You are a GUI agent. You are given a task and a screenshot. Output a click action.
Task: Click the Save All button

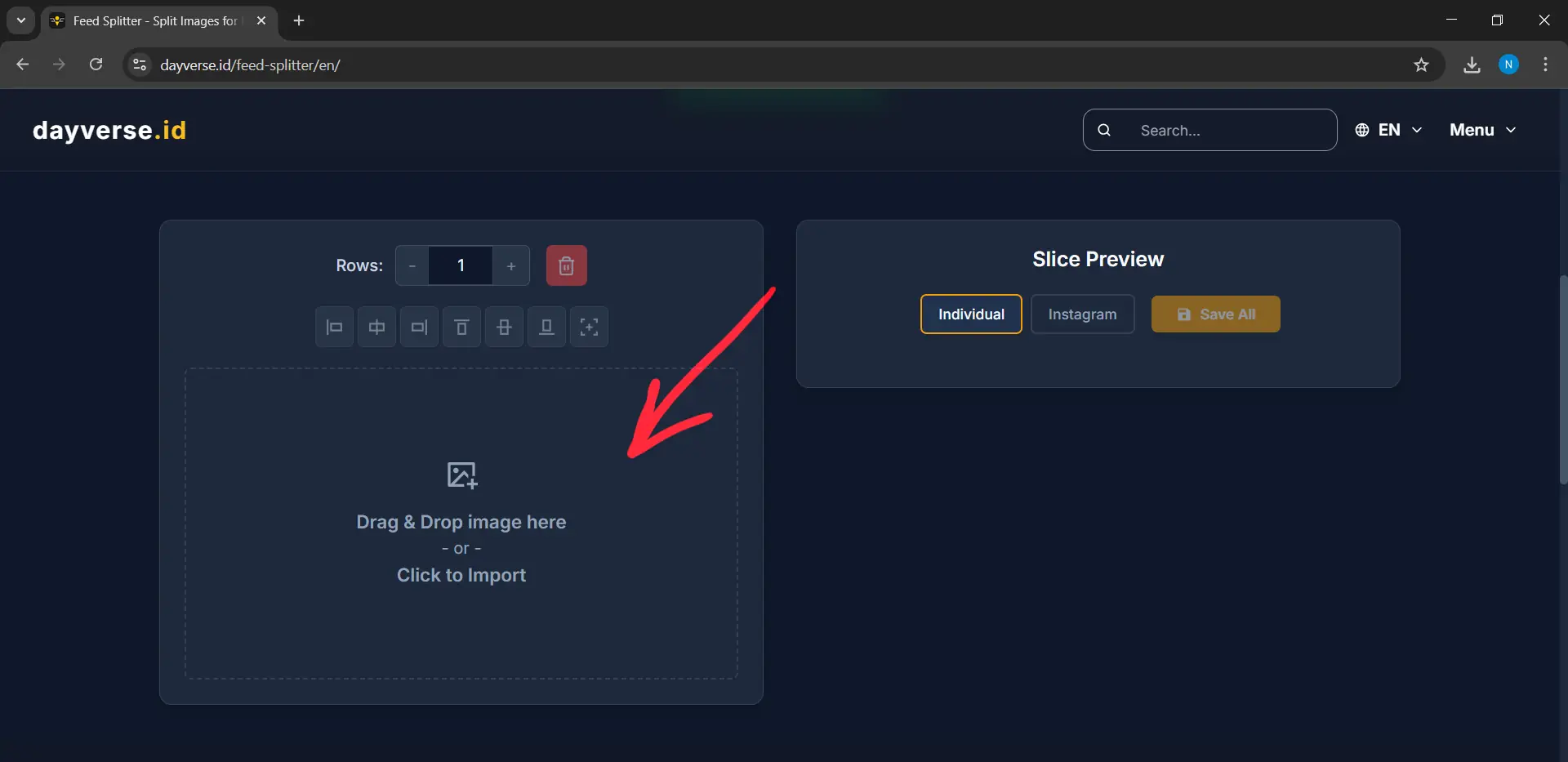[1215, 314]
